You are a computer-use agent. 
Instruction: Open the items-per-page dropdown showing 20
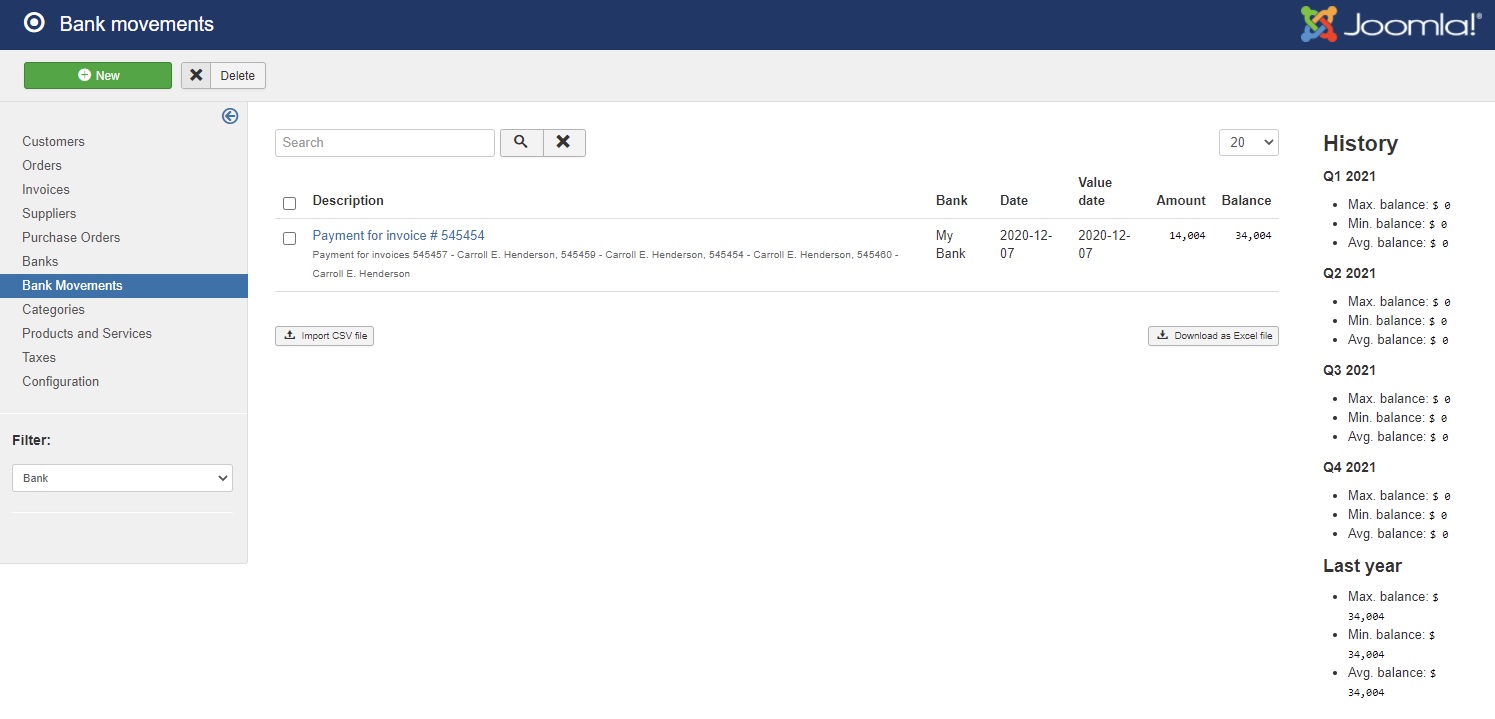pos(1247,142)
